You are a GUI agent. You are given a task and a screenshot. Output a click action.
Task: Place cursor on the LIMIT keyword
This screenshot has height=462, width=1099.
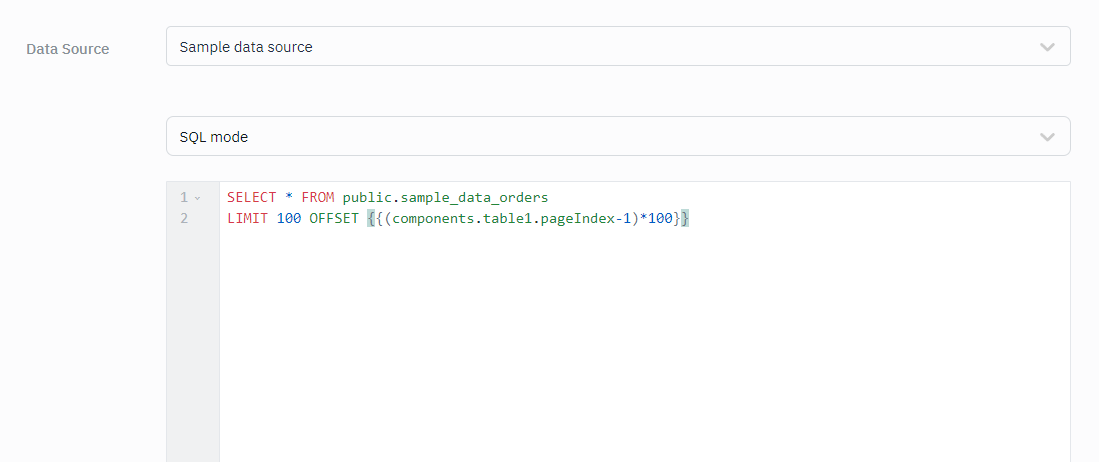(247, 218)
